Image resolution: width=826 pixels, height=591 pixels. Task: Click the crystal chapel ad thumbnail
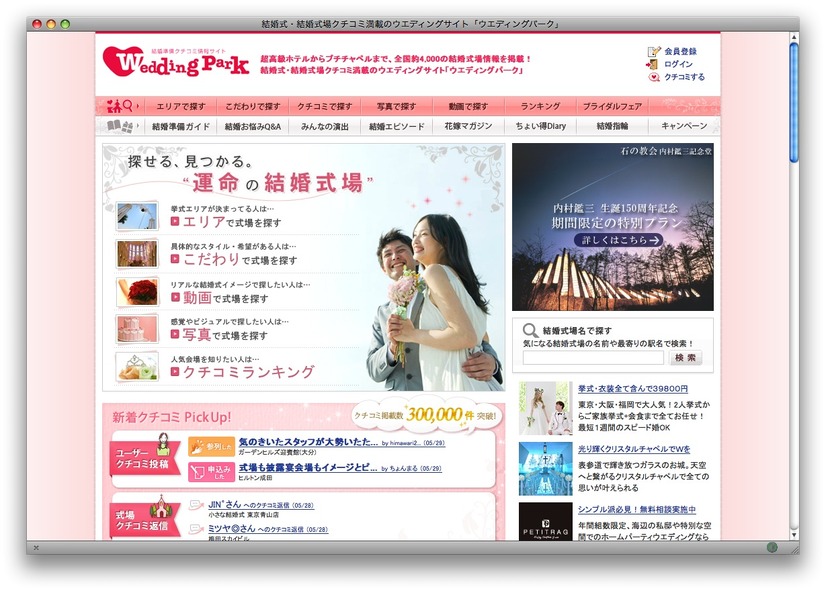coord(545,469)
